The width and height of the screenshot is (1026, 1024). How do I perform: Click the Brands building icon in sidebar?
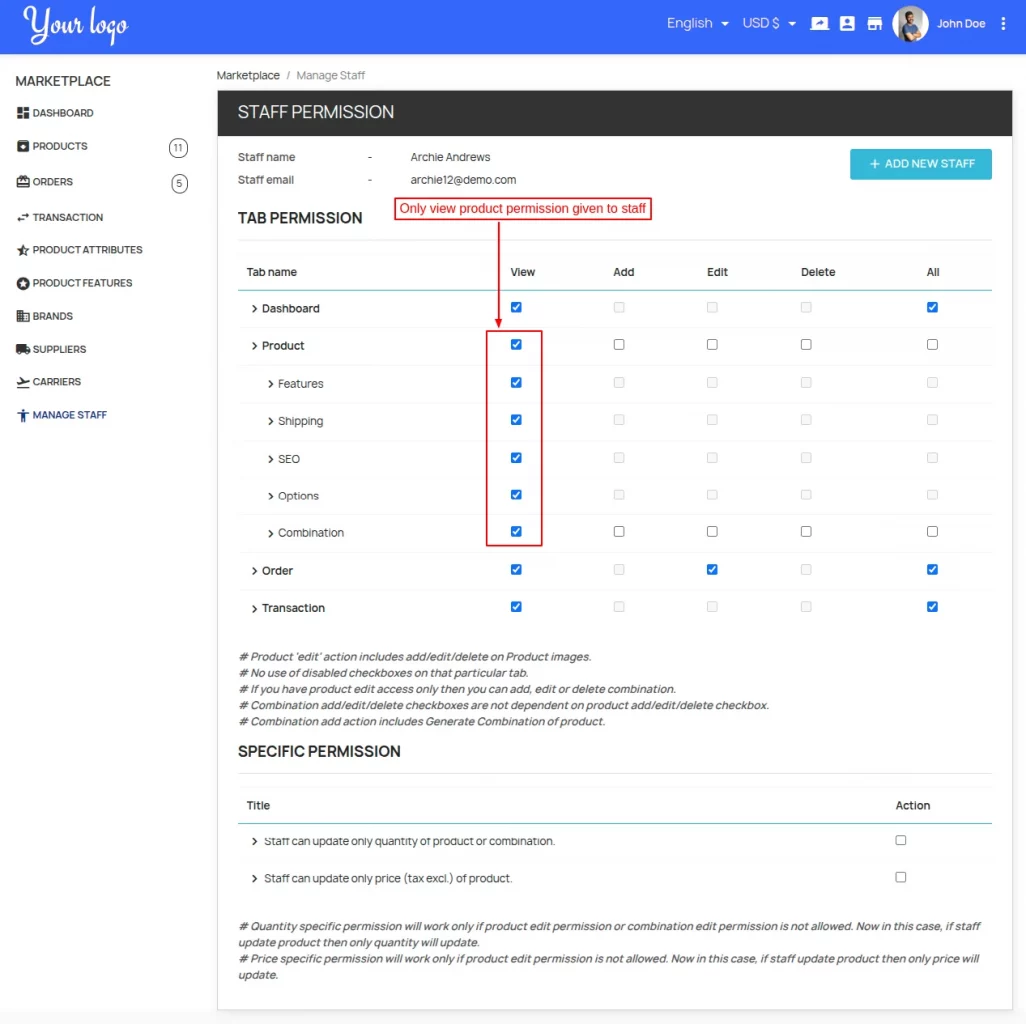pyautogui.click(x=23, y=316)
